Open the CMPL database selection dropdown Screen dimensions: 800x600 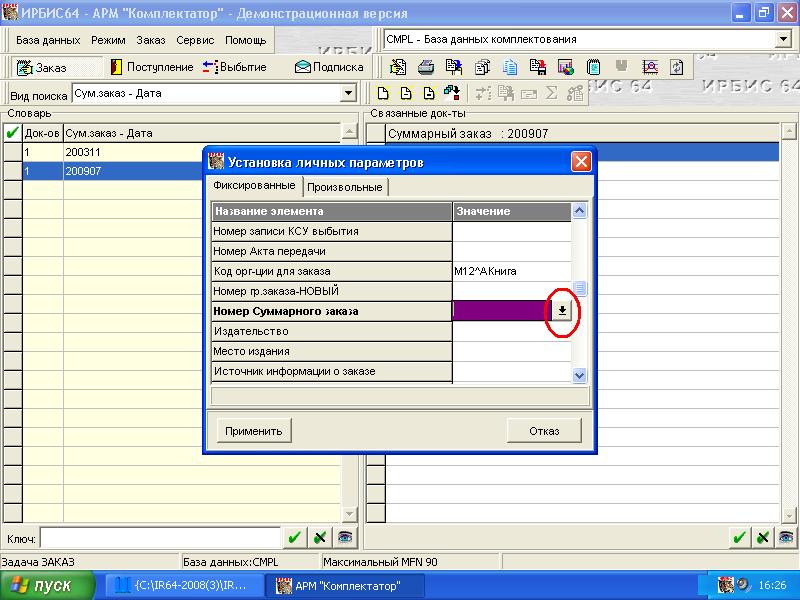(782, 40)
